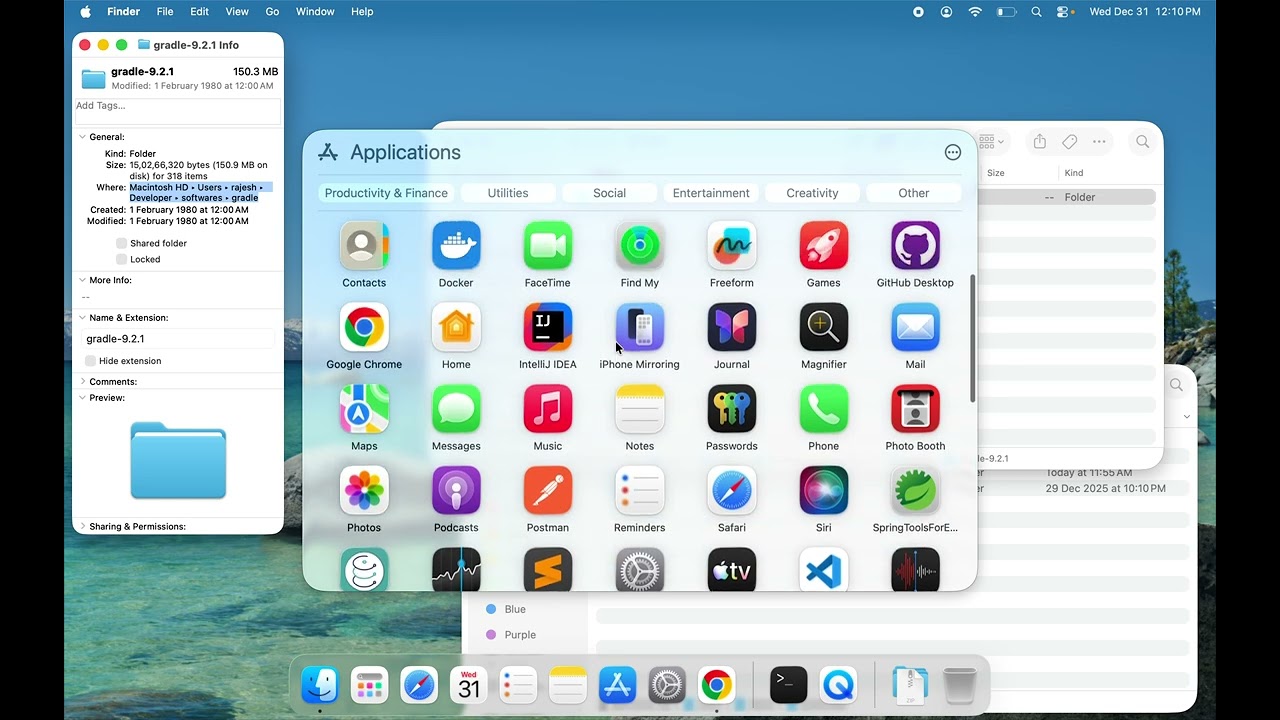
Task: Enable the Locked checkbox
Action: click(121, 259)
